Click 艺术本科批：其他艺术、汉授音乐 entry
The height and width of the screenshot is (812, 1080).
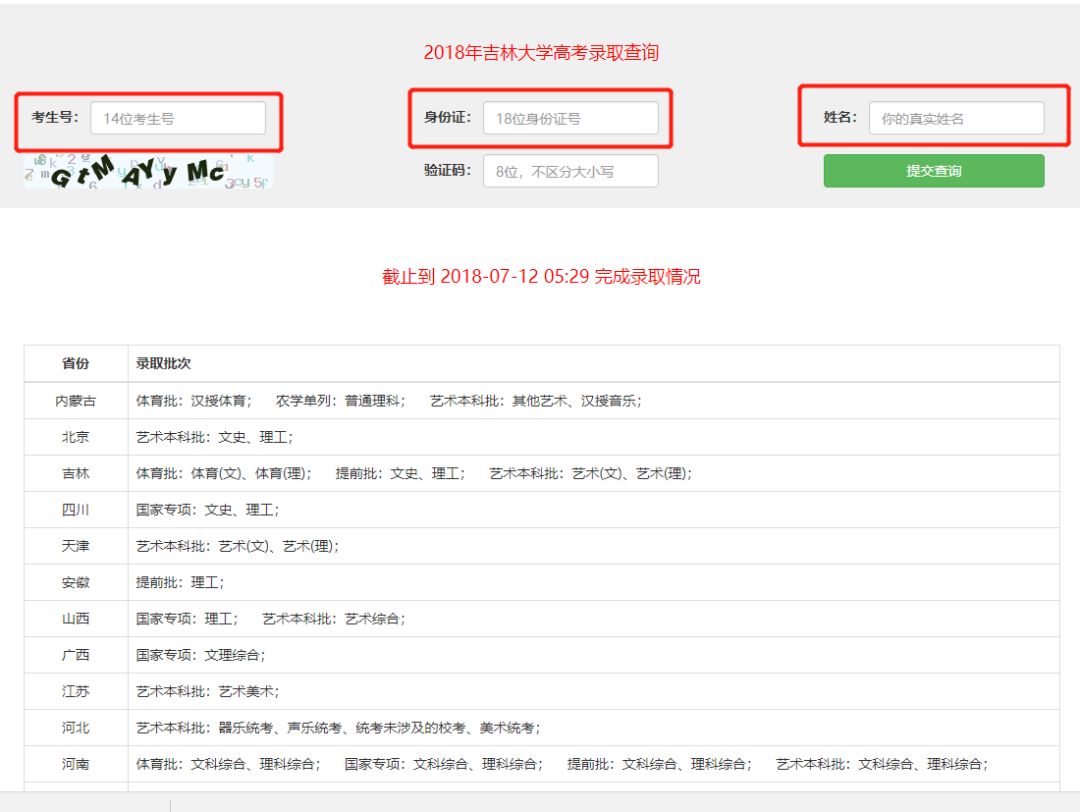[536, 401]
